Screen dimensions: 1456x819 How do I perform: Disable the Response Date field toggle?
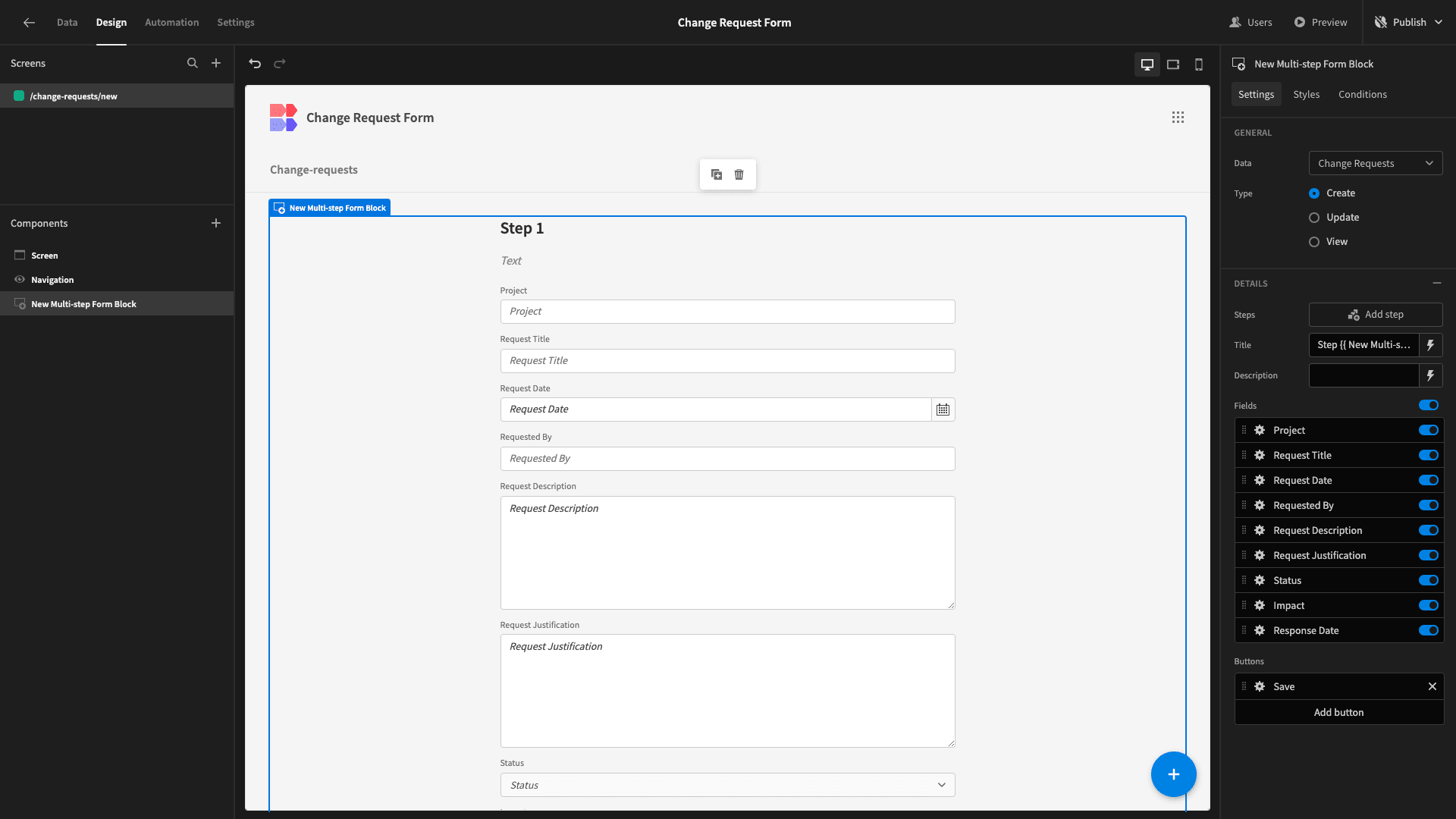tap(1429, 630)
